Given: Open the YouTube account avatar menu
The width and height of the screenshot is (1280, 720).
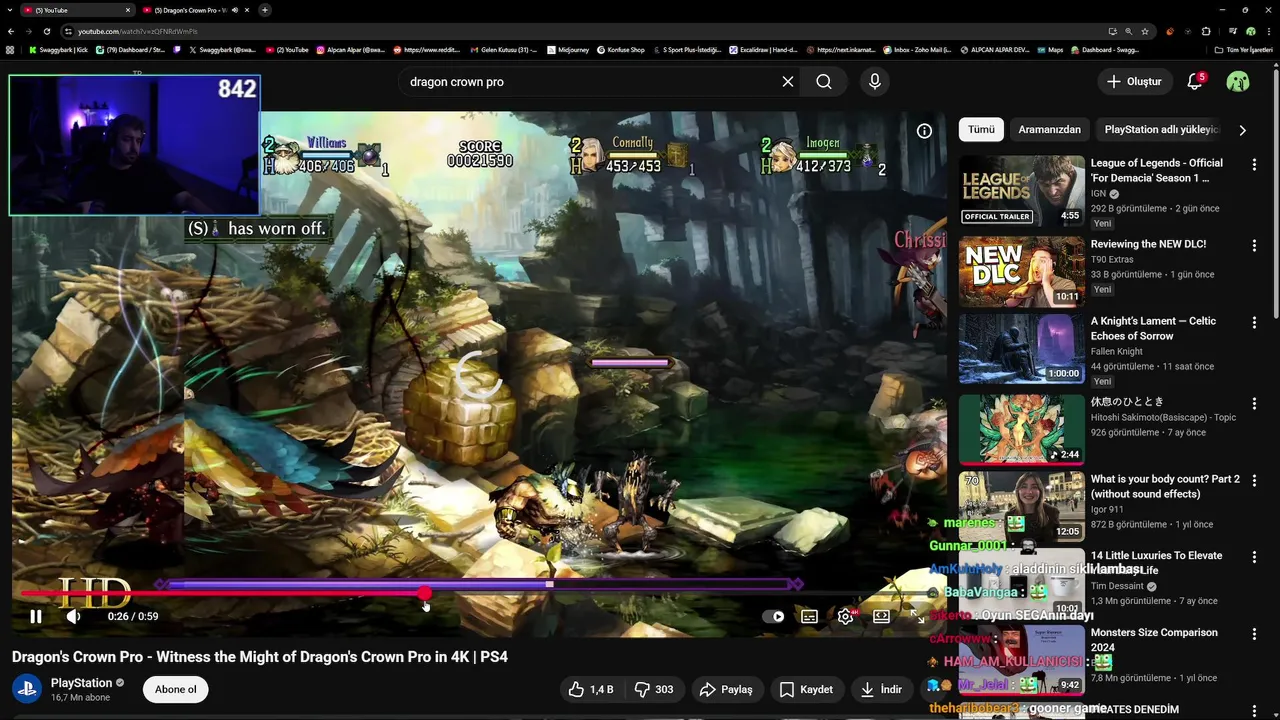Looking at the screenshot, I should 1238,82.
